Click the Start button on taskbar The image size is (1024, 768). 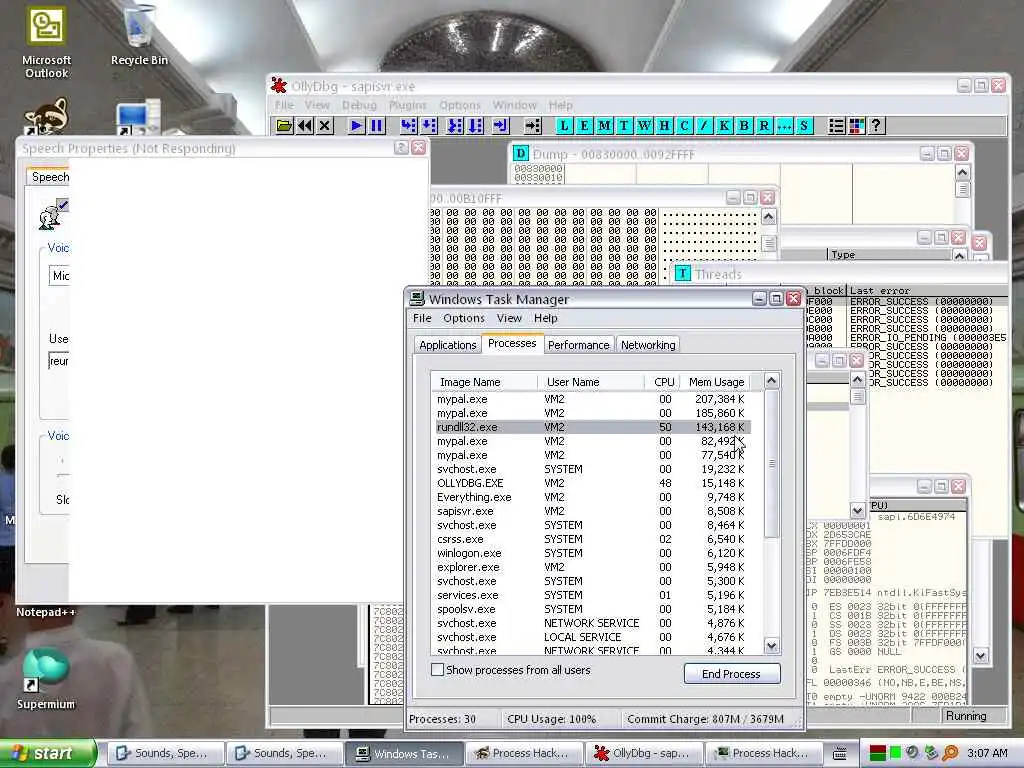coord(48,754)
